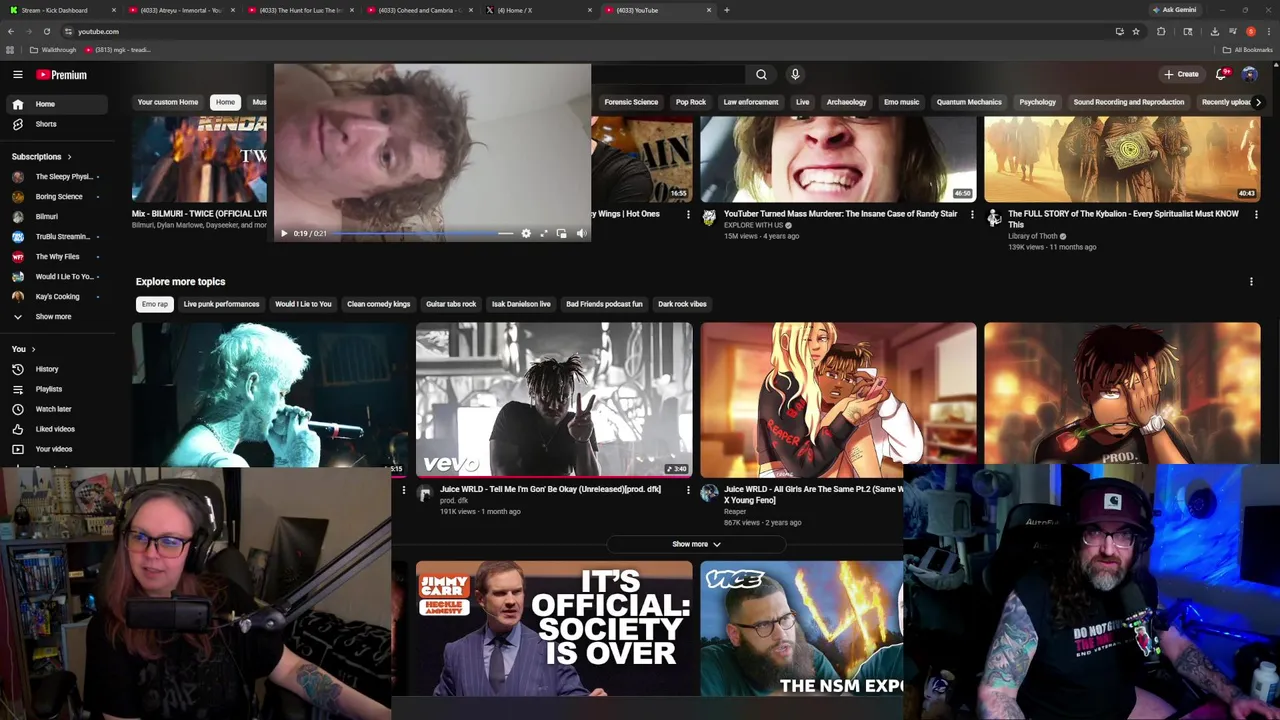Viewport: 1280px width, 720px height.
Task: Select the Dark rock vibes topic chip
Action: click(682, 304)
